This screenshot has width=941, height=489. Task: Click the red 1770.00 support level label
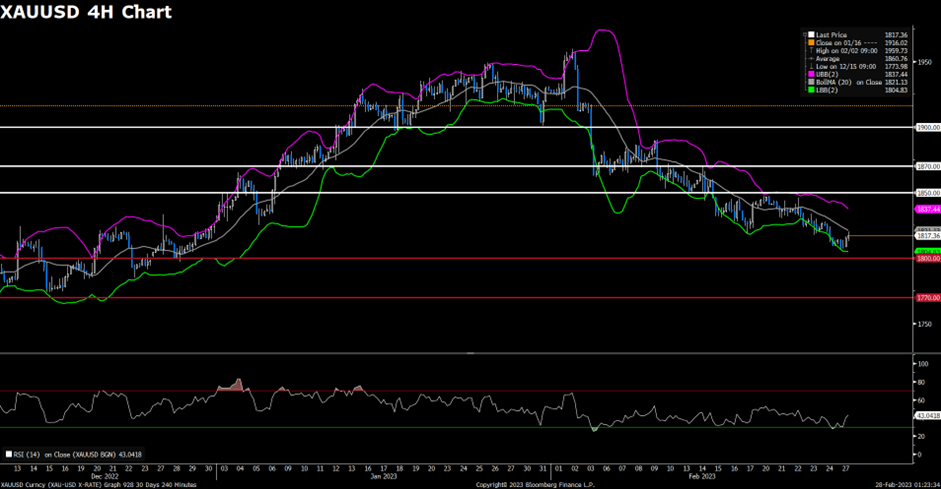click(x=928, y=298)
